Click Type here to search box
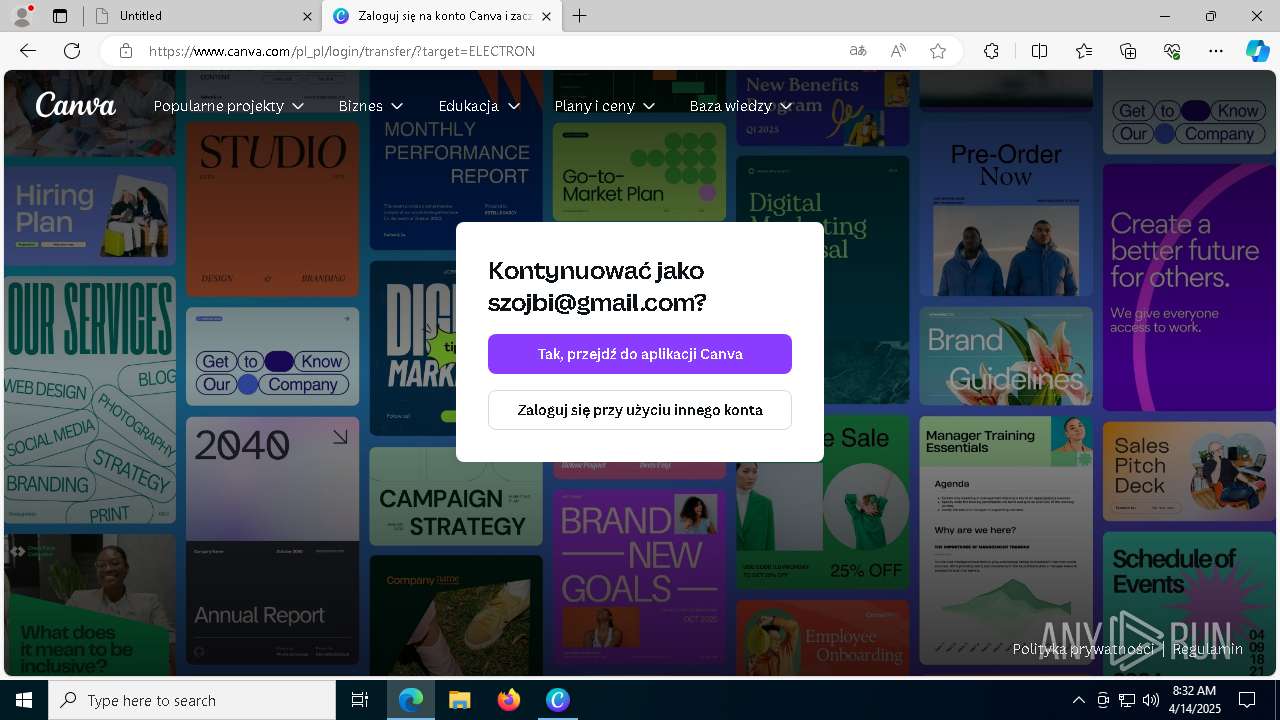This screenshot has width=1280, height=720. pyautogui.click(x=192, y=700)
